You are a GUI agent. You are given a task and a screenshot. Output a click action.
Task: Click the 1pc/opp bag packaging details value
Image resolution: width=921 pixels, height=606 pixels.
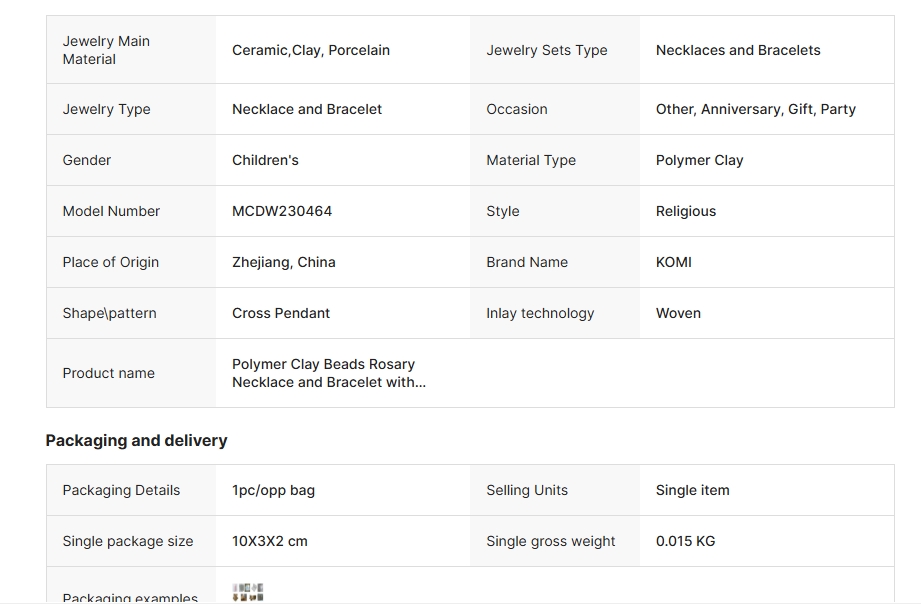click(273, 490)
